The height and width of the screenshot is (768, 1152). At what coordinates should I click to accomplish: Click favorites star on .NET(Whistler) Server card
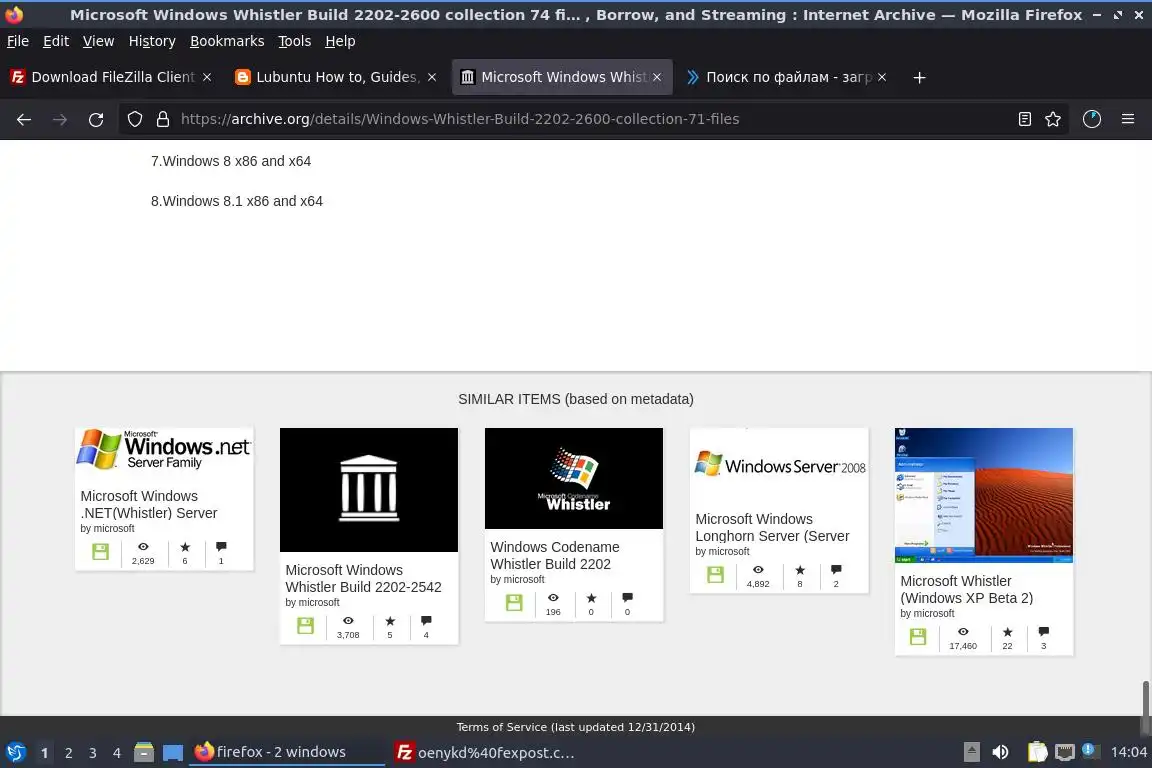pyautogui.click(x=185, y=547)
